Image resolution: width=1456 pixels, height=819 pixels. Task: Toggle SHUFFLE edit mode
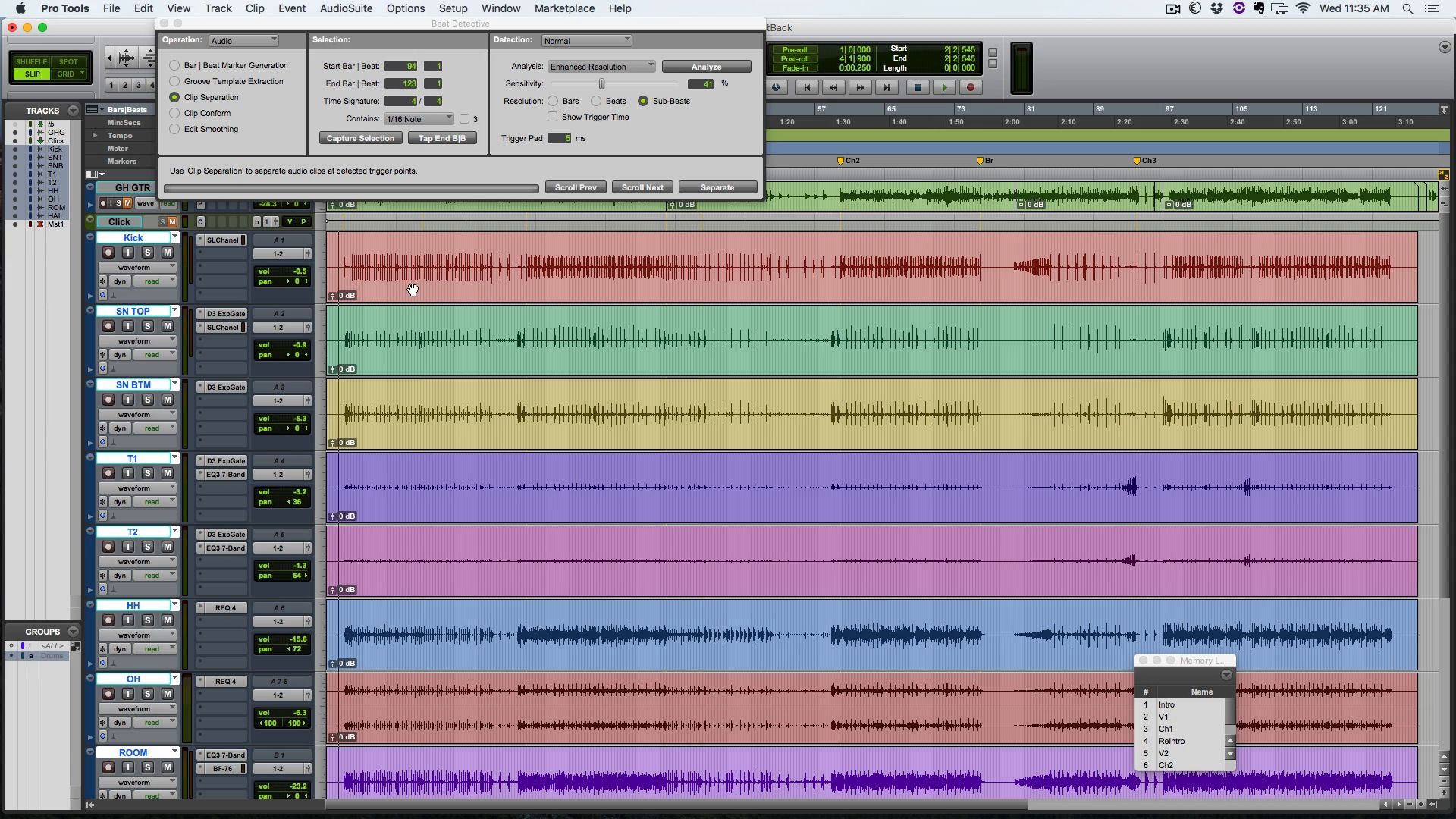tap(31, 61)
